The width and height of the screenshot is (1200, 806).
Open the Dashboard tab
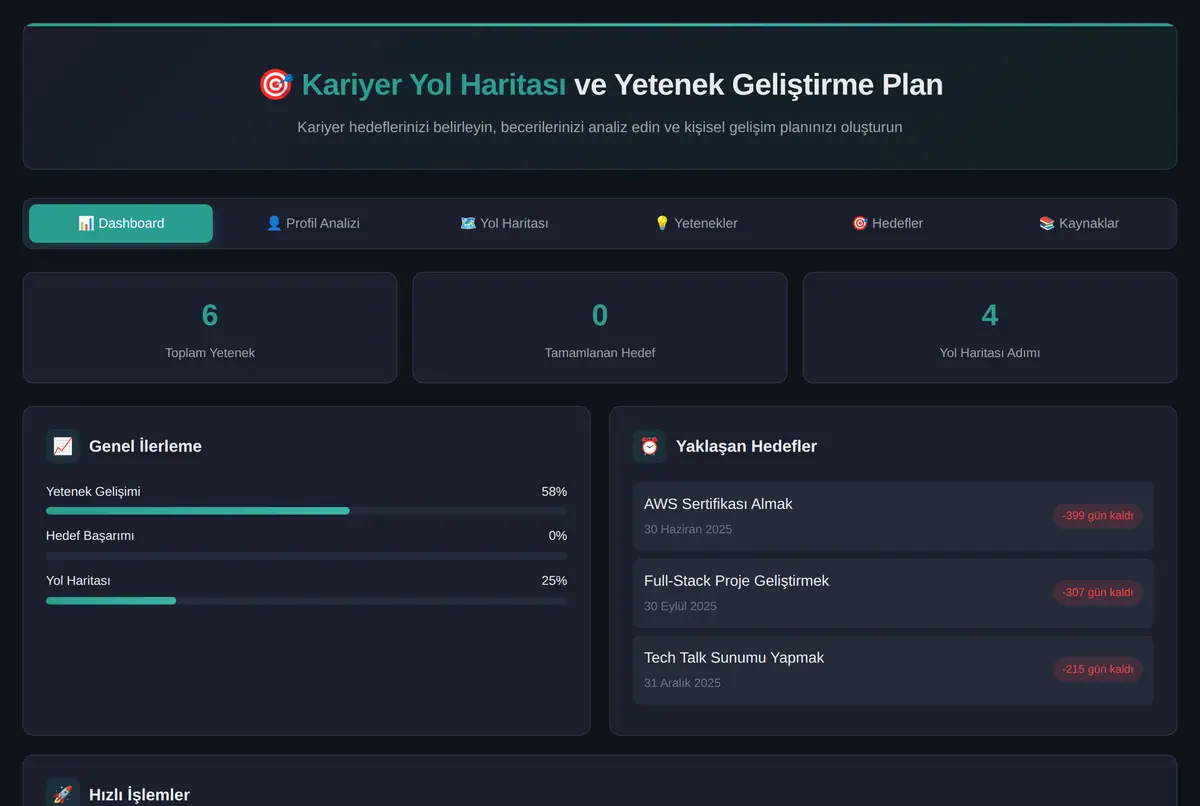click(121, 223)
